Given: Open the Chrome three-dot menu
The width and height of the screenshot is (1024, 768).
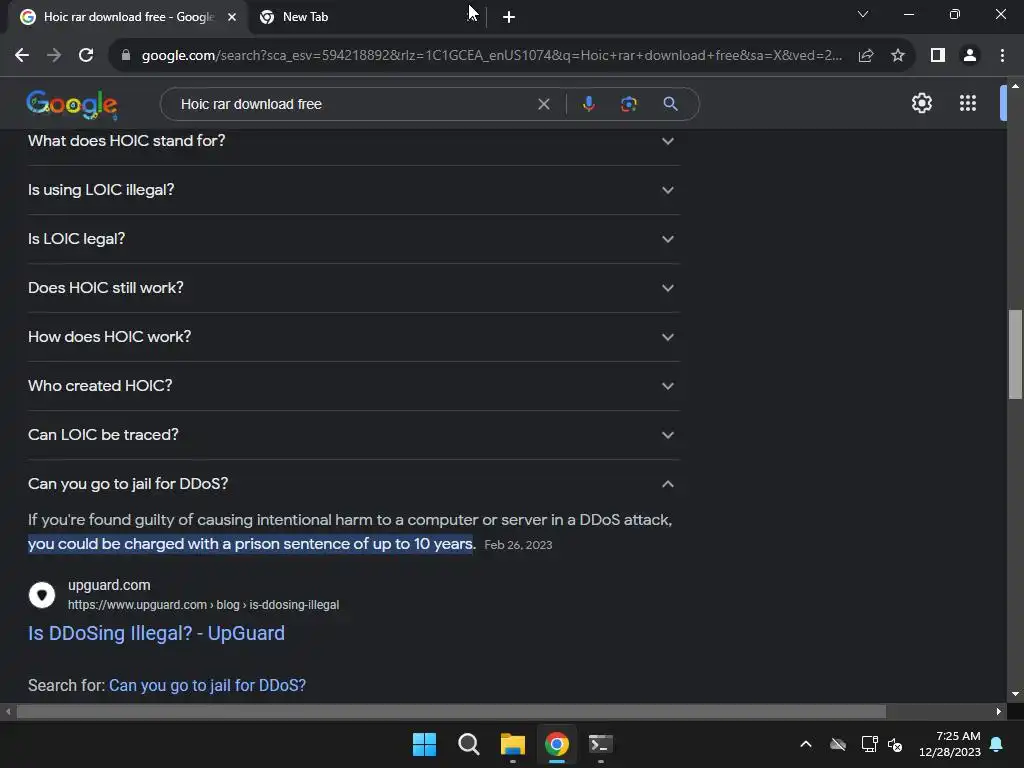Looking at the screenshot, I should click(x=1002, y=56).
